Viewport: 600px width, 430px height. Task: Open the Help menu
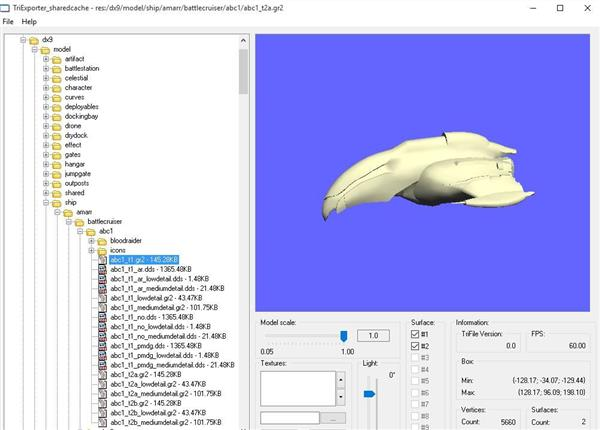(x=29, y=21)
